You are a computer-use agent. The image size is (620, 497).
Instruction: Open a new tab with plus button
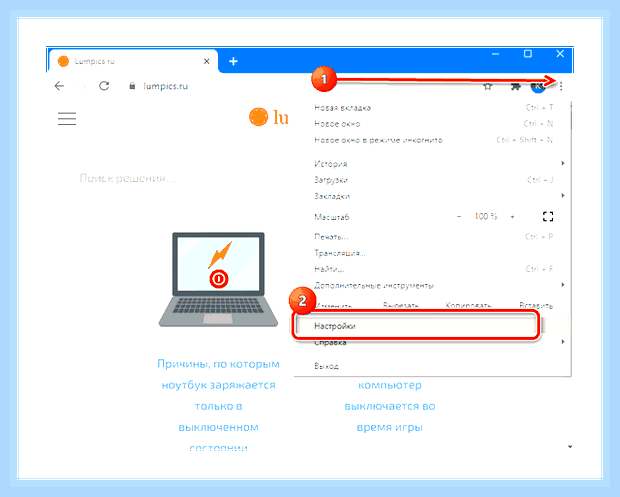point(233,61)
